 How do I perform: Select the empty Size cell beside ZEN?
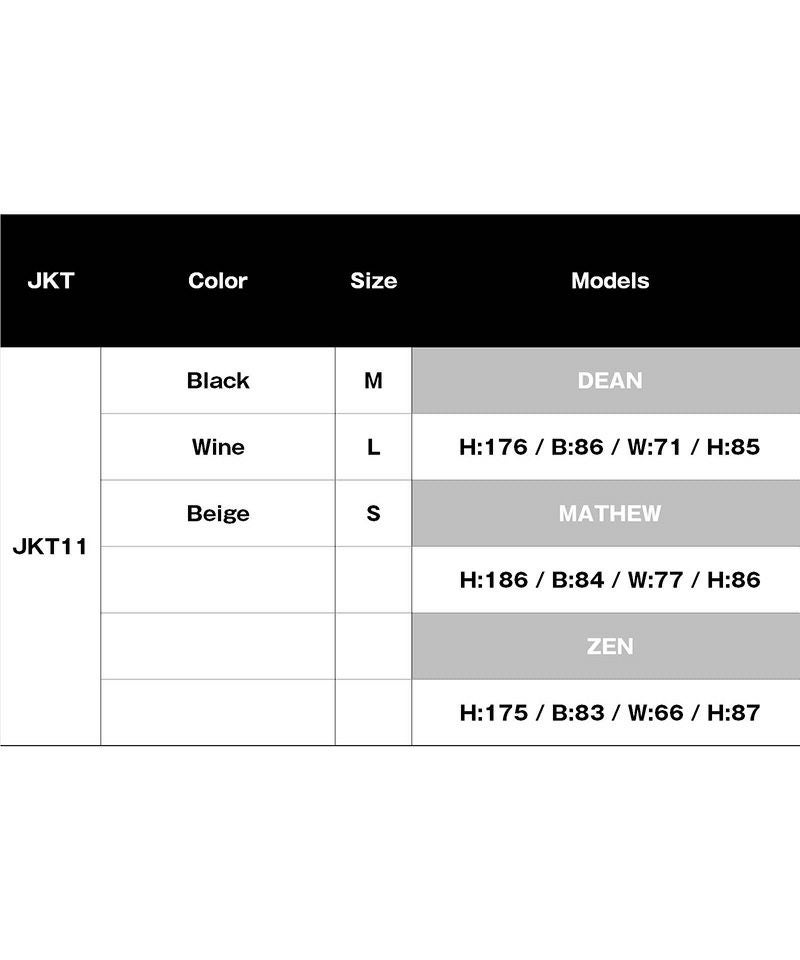click(373, 646)
